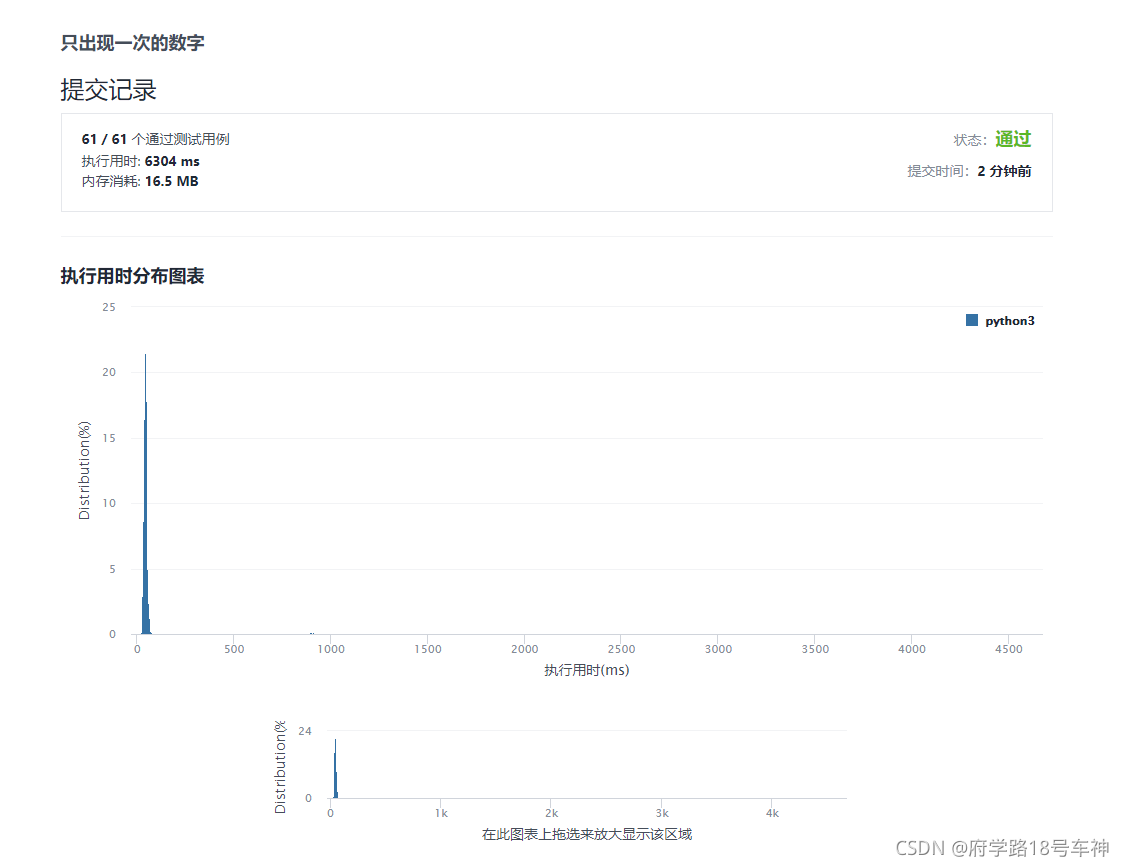Click the 在此图表上拖选来放大显示该区域 hint text
The width and height of the screenshot is (1124, 867).
click(587, 834)
